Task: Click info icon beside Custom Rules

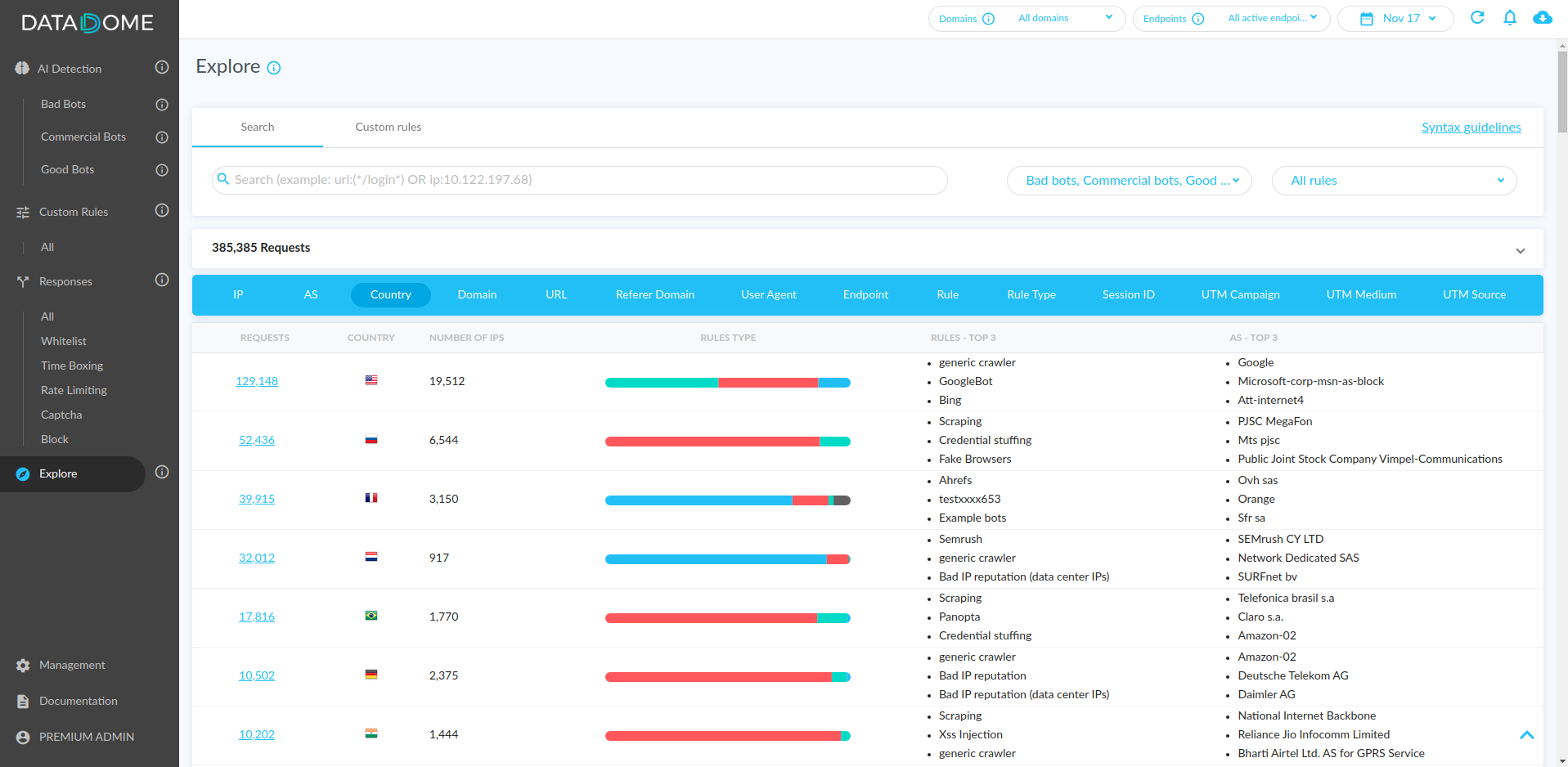Action: click(162, 210)
